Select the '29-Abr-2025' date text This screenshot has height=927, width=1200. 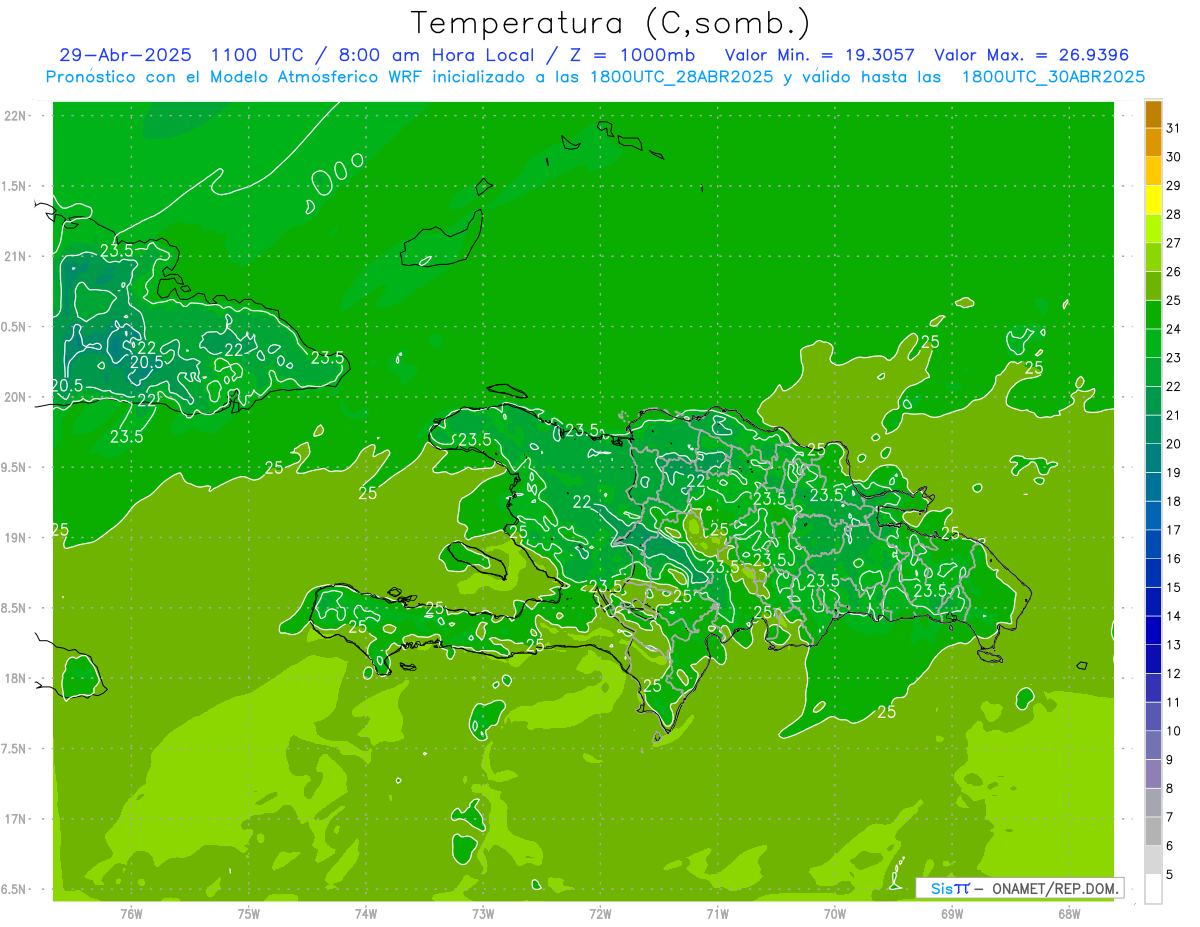127,55
